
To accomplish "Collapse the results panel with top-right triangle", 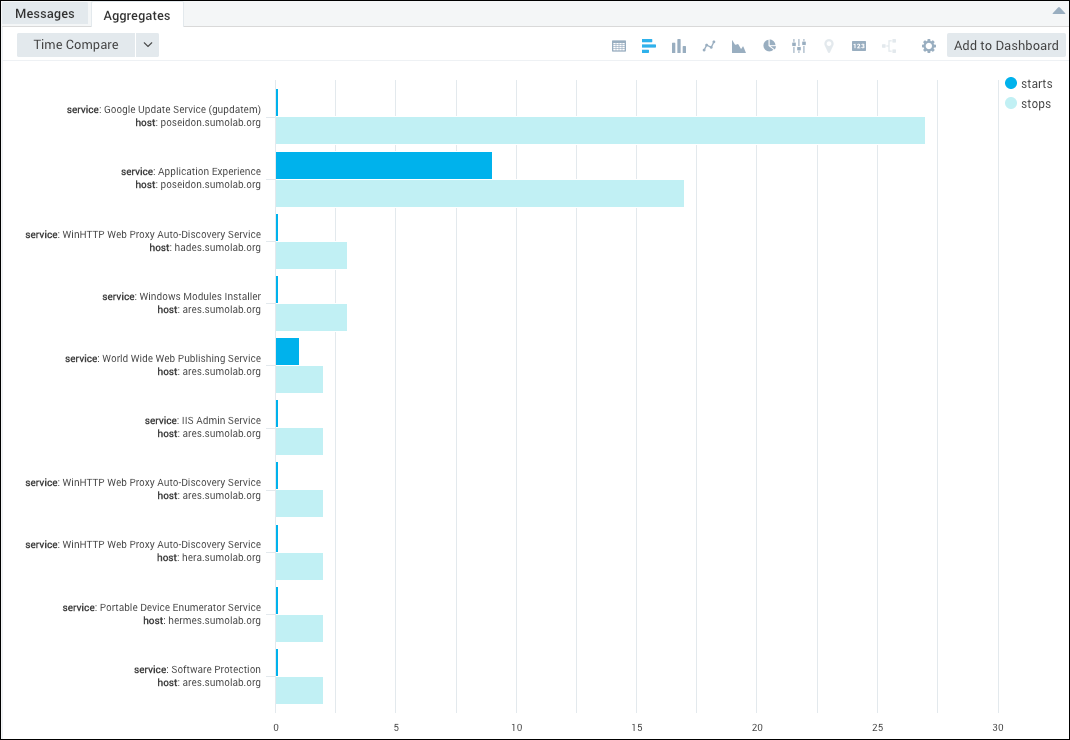I will pos(1058,11).
